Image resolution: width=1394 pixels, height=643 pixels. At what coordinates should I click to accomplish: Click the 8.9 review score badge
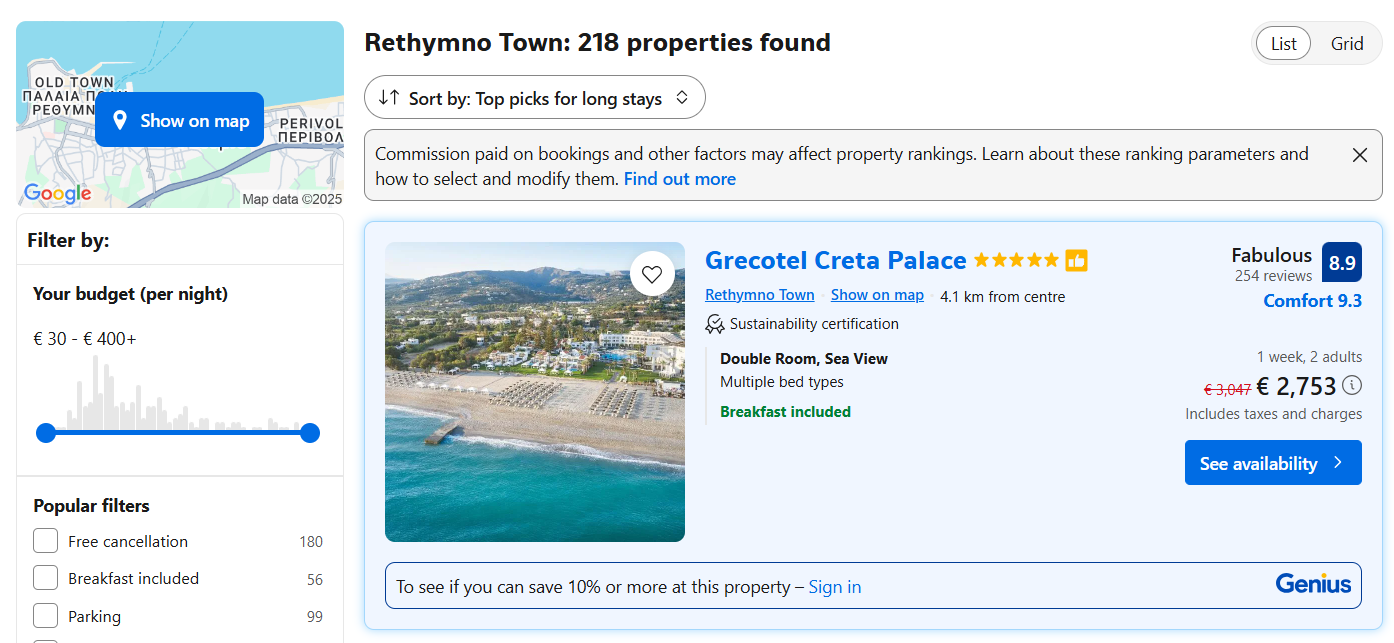(1341, 263)
